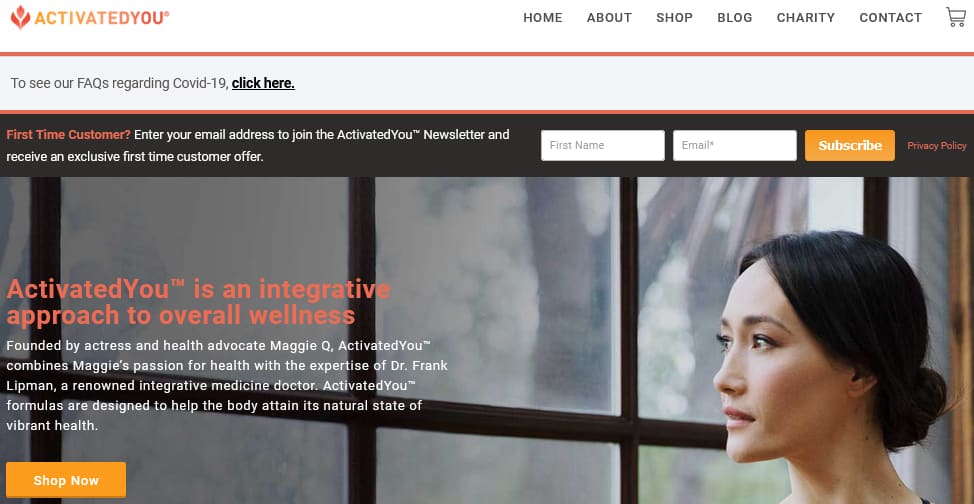This screenshot has height=504, width=974.
Task: Open the CHARITY navigation link
Action: (806, 18)
